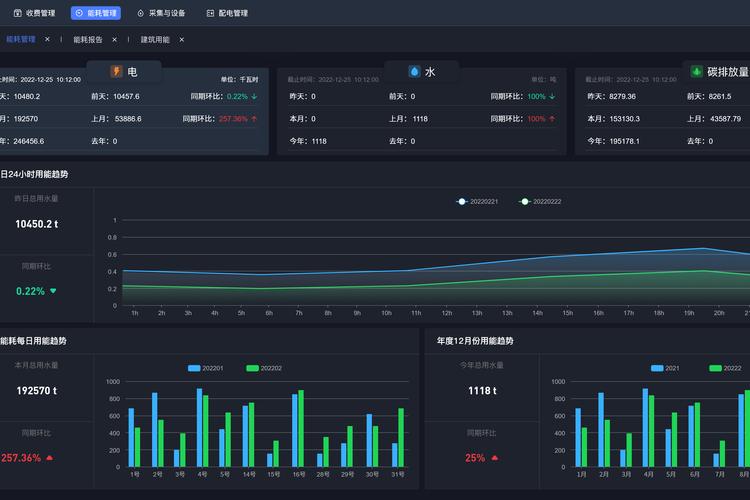Select the 能耗管理 menu
750x500 pixels.
[x=96, y=13]
